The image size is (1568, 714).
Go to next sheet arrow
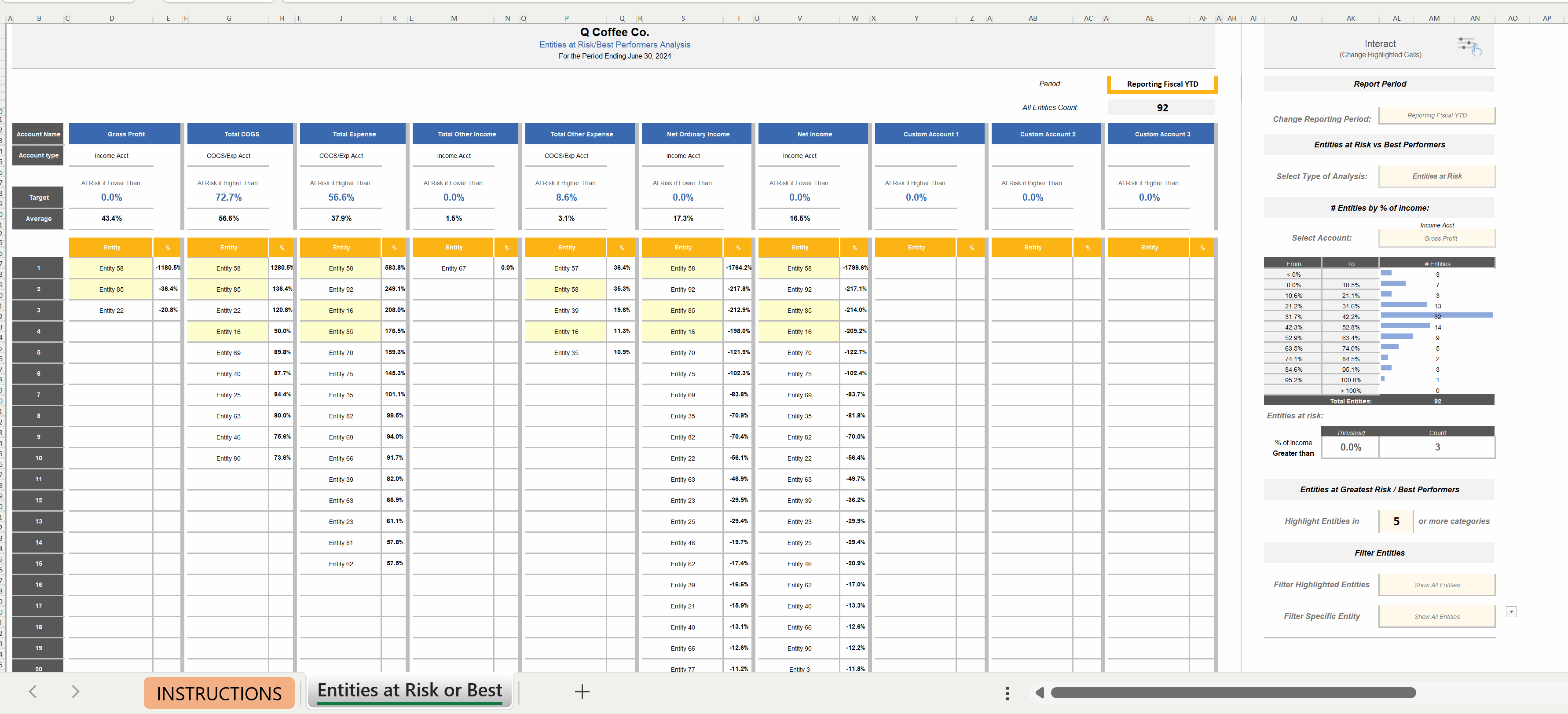click(x=76, y=692)
